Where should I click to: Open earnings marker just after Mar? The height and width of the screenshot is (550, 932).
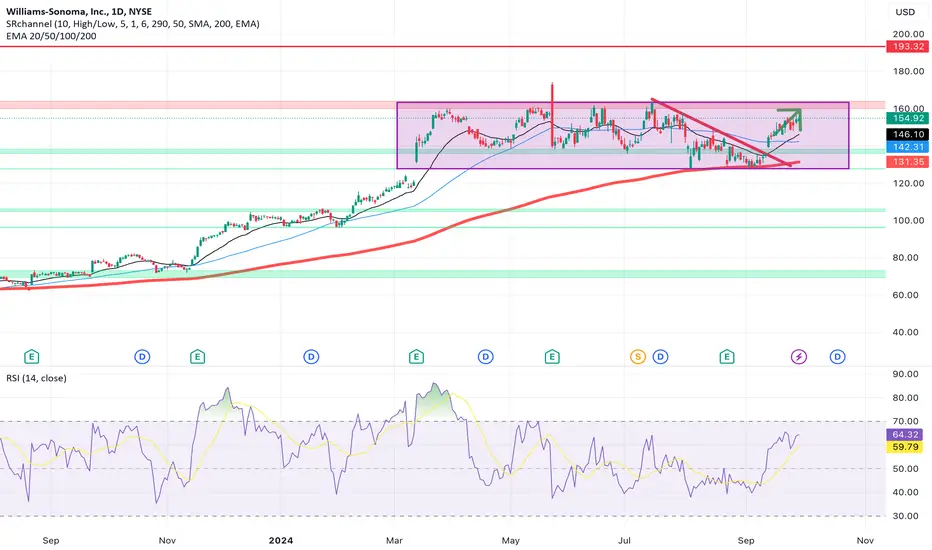tap(416, 357)
